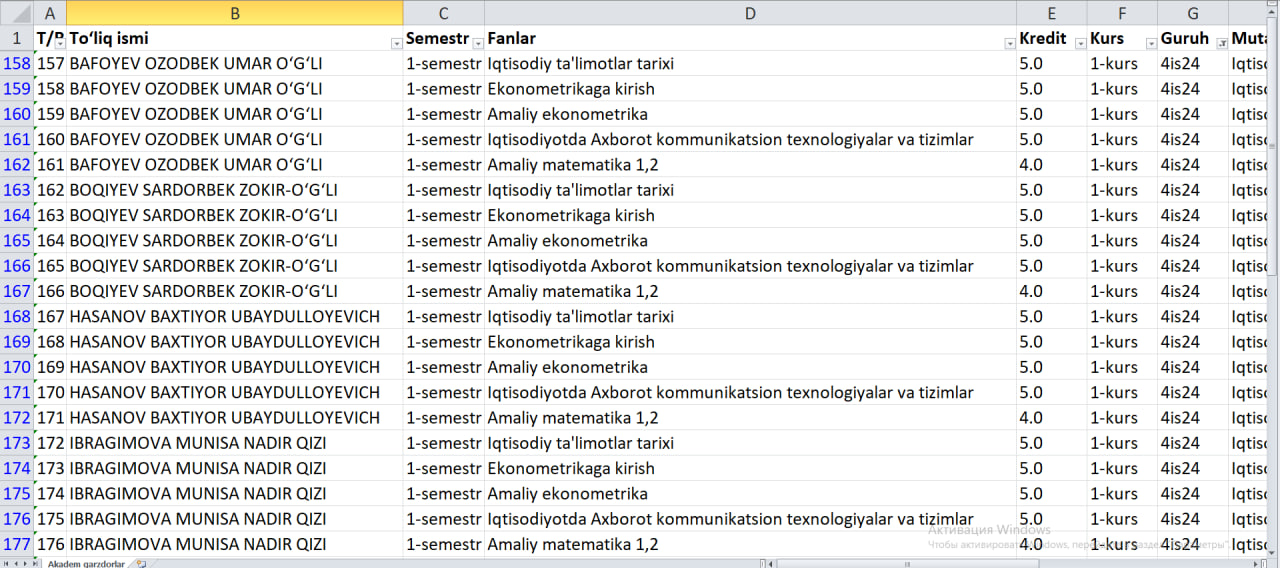Select column G header

coord(1193,12)
